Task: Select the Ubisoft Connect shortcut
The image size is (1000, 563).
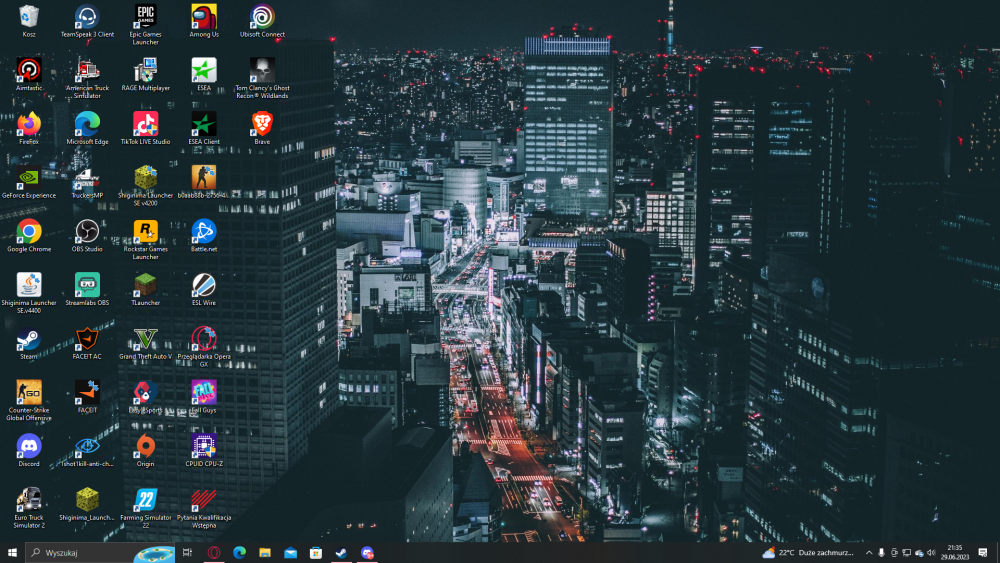Action: coord(262,21)
